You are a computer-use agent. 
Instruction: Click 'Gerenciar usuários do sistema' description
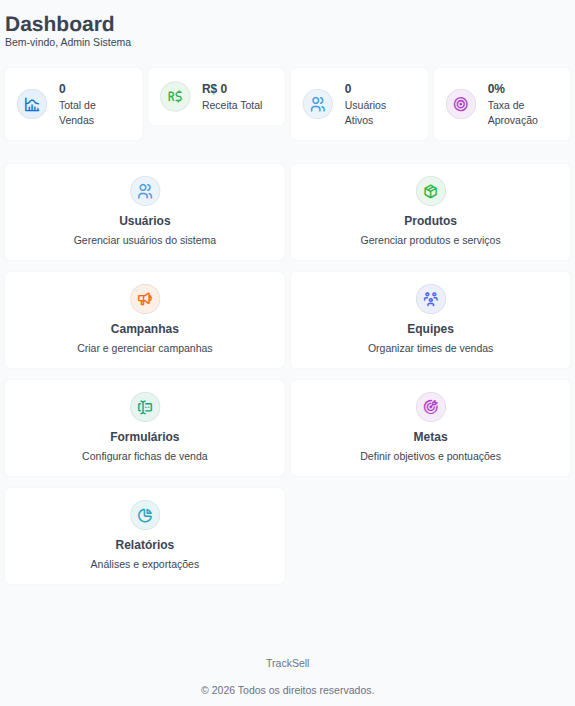pyautogui.click(x=145, y=240)
